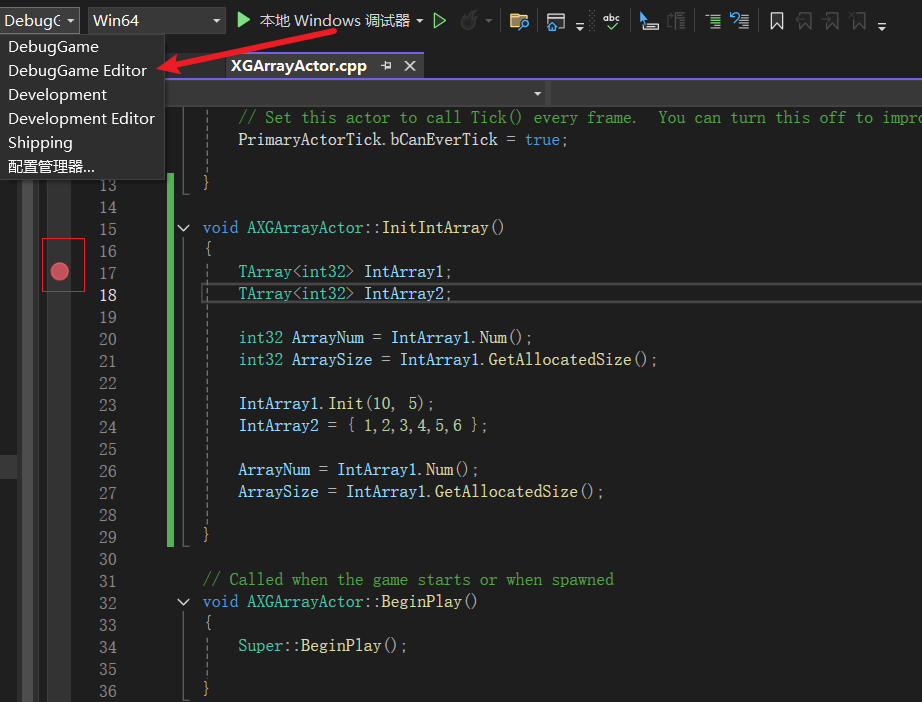Click the cursor selection toolbar icon
This screenshot has width=922, height=702.
pyautogui.click(x=648, y=22)
